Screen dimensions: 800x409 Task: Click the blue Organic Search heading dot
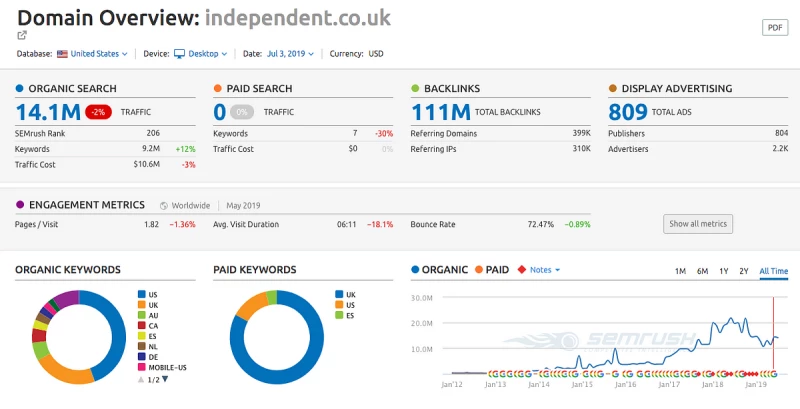[19, 89]
